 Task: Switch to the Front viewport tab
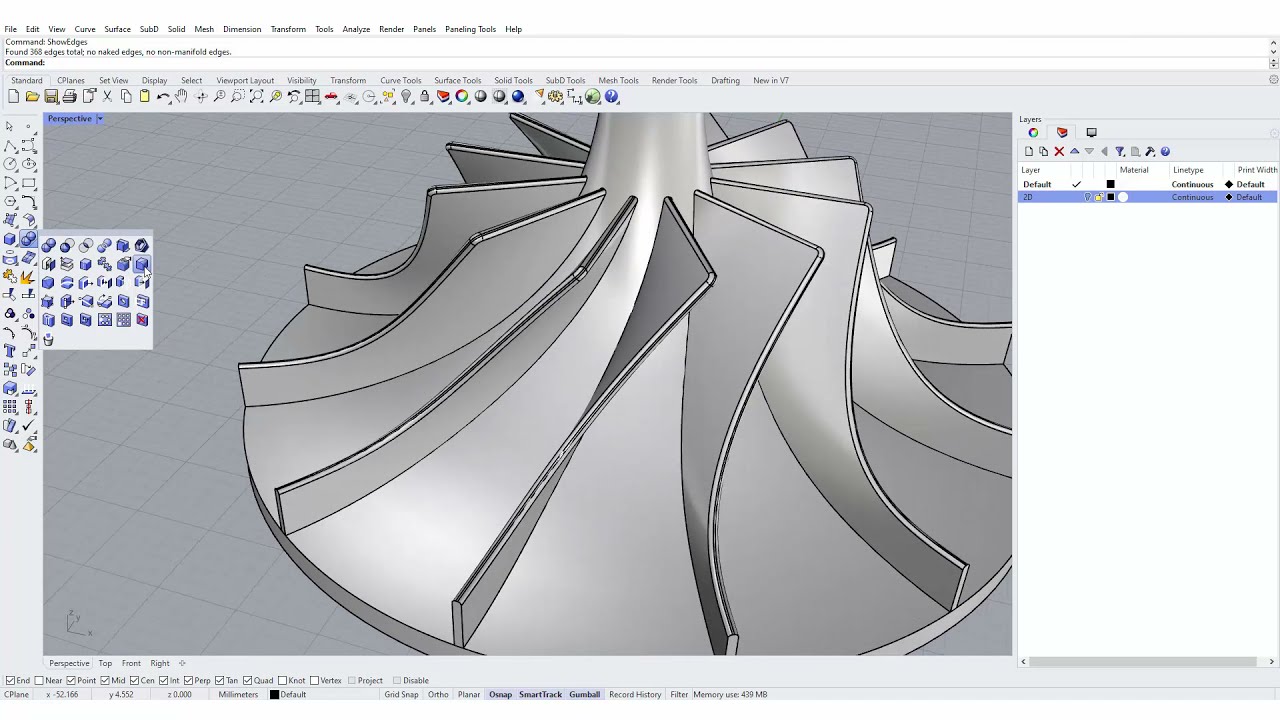pos(131,663)
